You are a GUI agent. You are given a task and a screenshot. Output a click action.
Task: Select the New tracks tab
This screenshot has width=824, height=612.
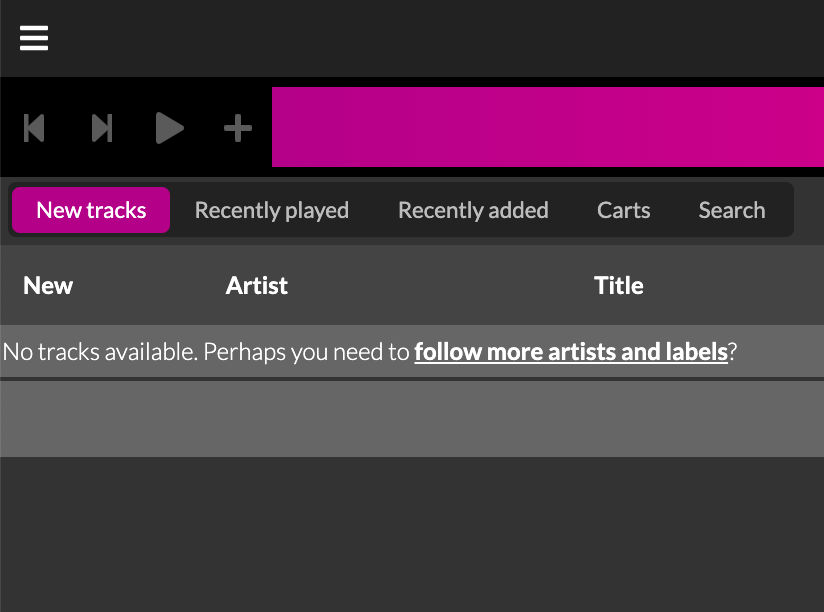pyautogui.click(x=91, y=210)
